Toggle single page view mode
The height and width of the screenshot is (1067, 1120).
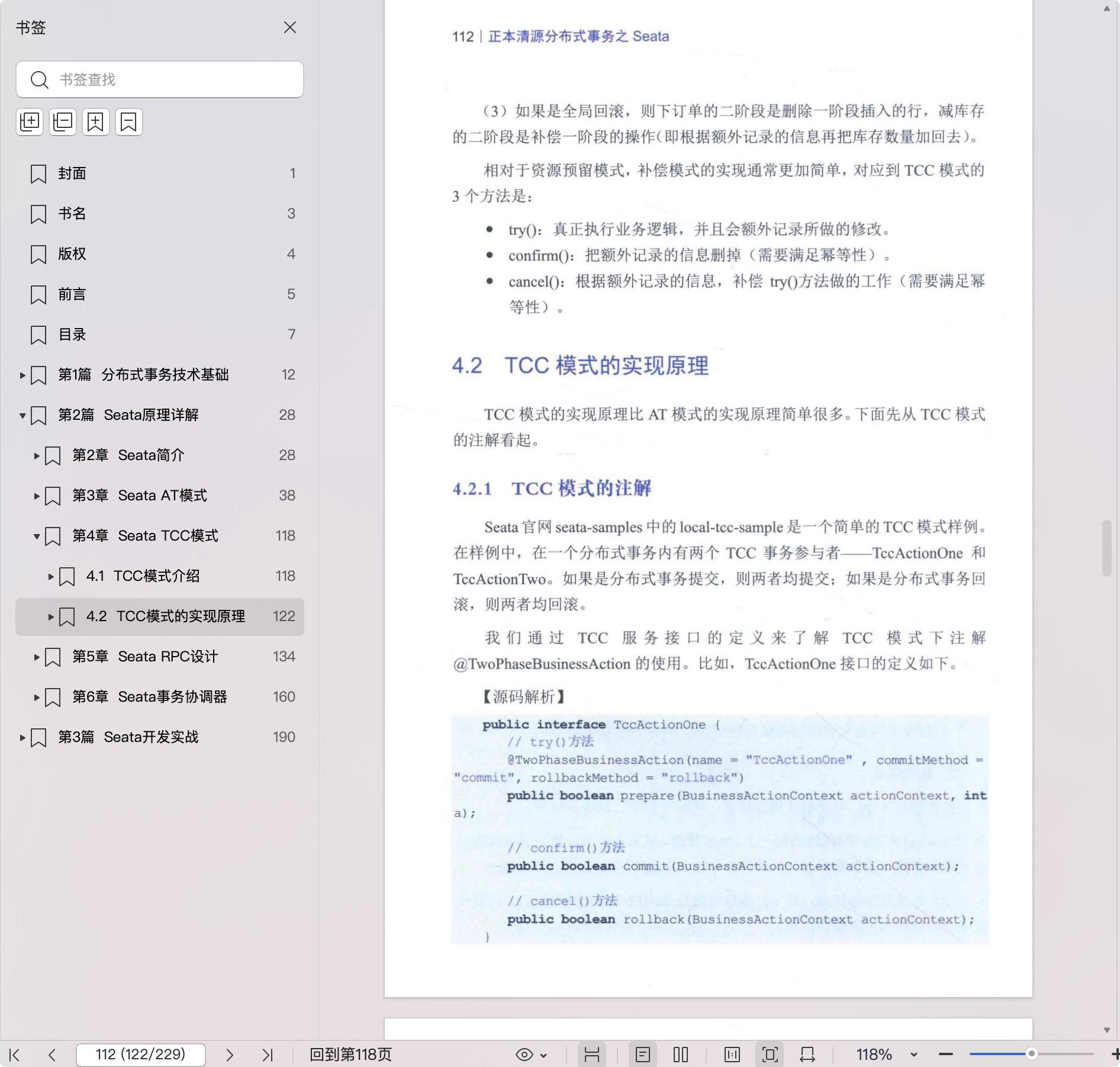coord(643,1055)
